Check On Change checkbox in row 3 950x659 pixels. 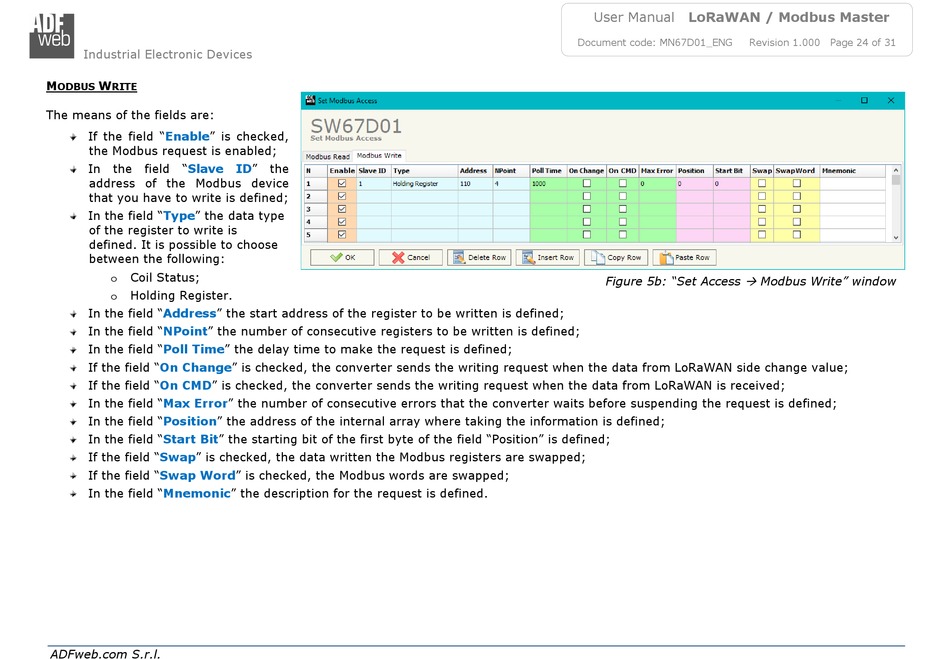586,209
